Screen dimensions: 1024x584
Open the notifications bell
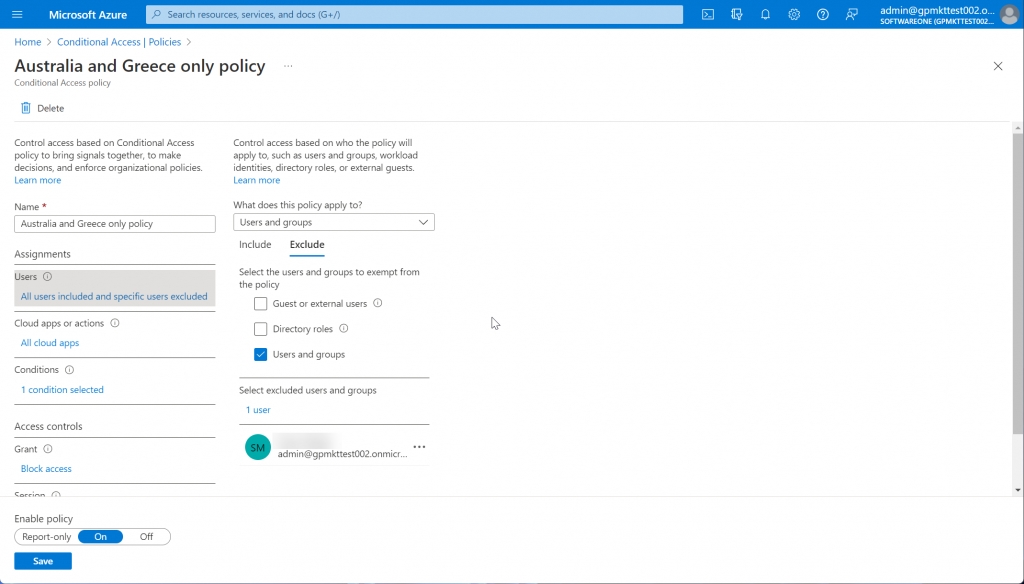click(x=765, y=14)
